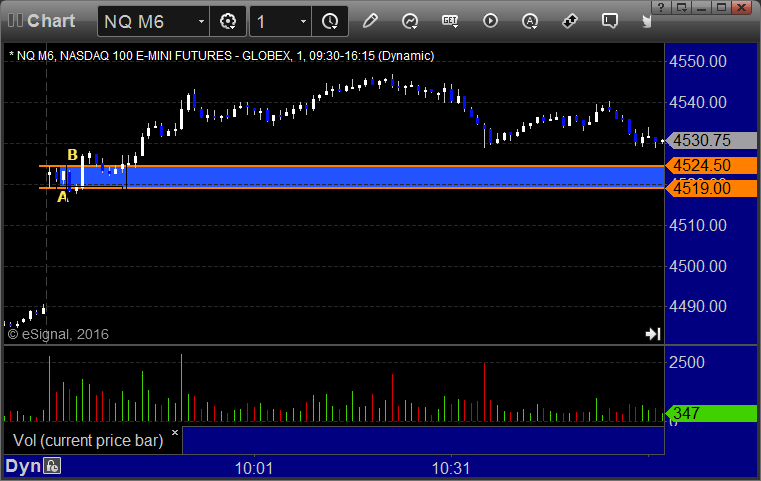The width and height of the screenshot is (761, 481).
Task: Open the symbol settings gear menu
Action: (228, 21)
